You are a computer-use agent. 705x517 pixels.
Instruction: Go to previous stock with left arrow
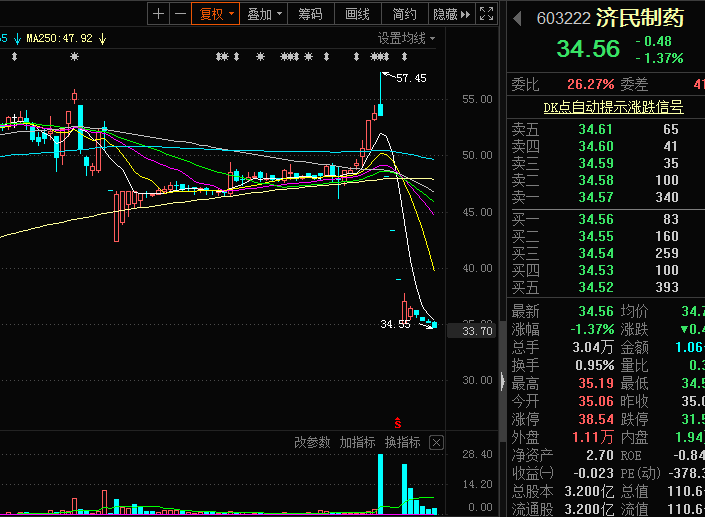pyautogui.click(x=517, y=18)
